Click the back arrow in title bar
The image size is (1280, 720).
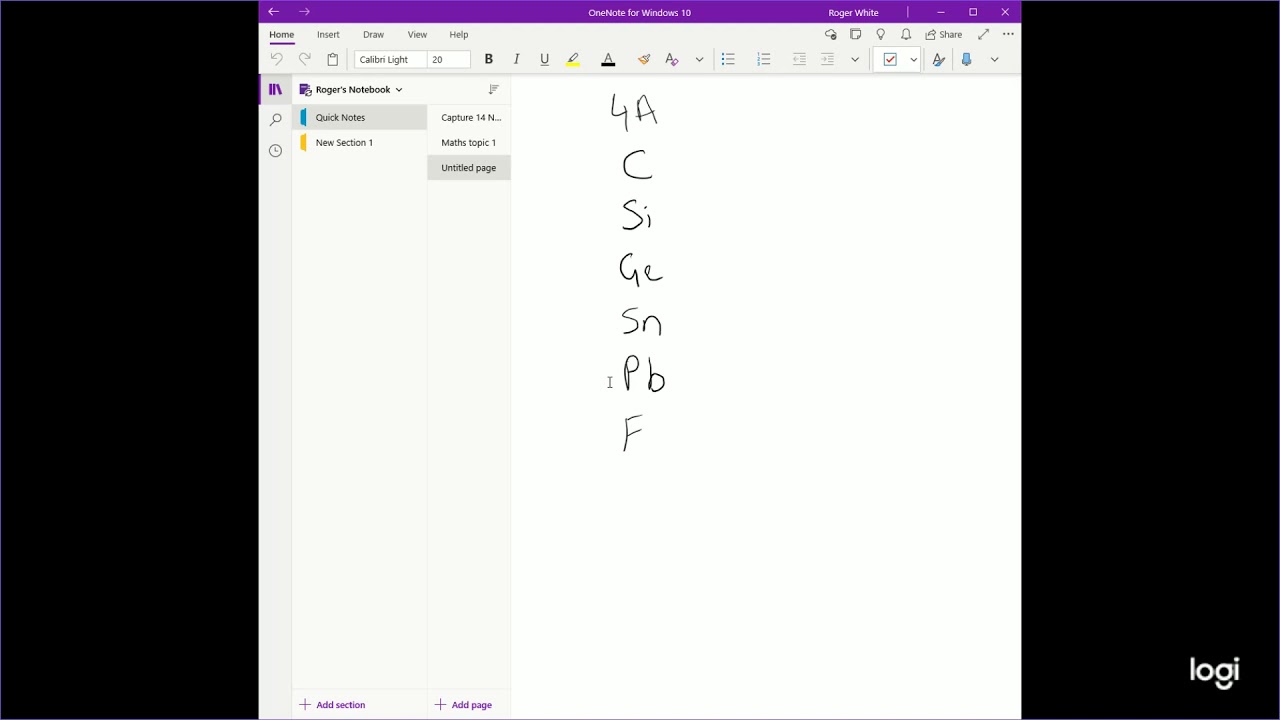273,12
